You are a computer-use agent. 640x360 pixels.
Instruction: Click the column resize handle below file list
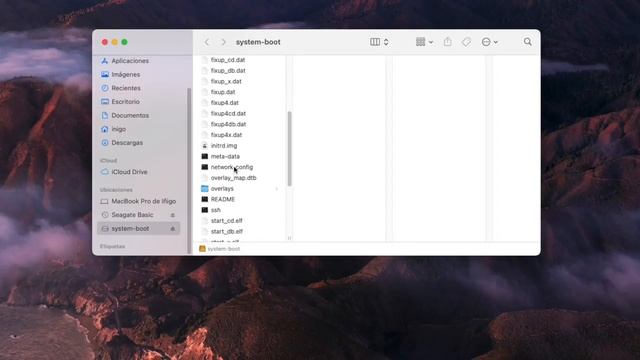point(289,238)
